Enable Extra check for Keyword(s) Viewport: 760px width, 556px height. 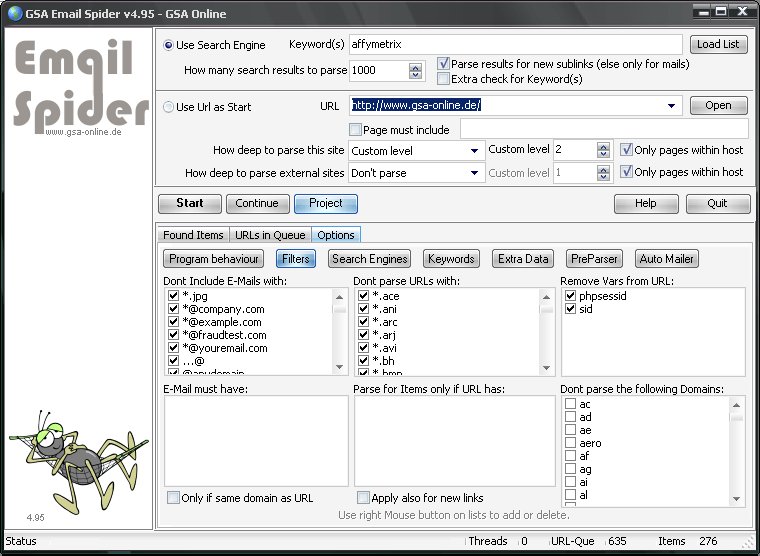point(443,79)
